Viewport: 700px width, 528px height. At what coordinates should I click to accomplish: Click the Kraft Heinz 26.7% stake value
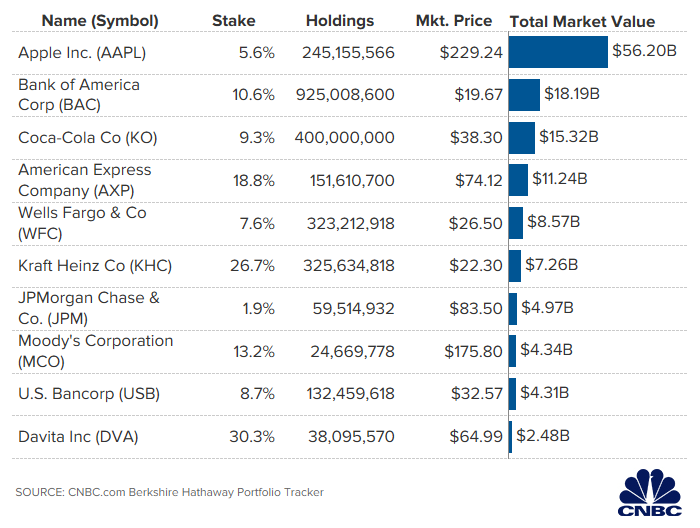(254, 265)
